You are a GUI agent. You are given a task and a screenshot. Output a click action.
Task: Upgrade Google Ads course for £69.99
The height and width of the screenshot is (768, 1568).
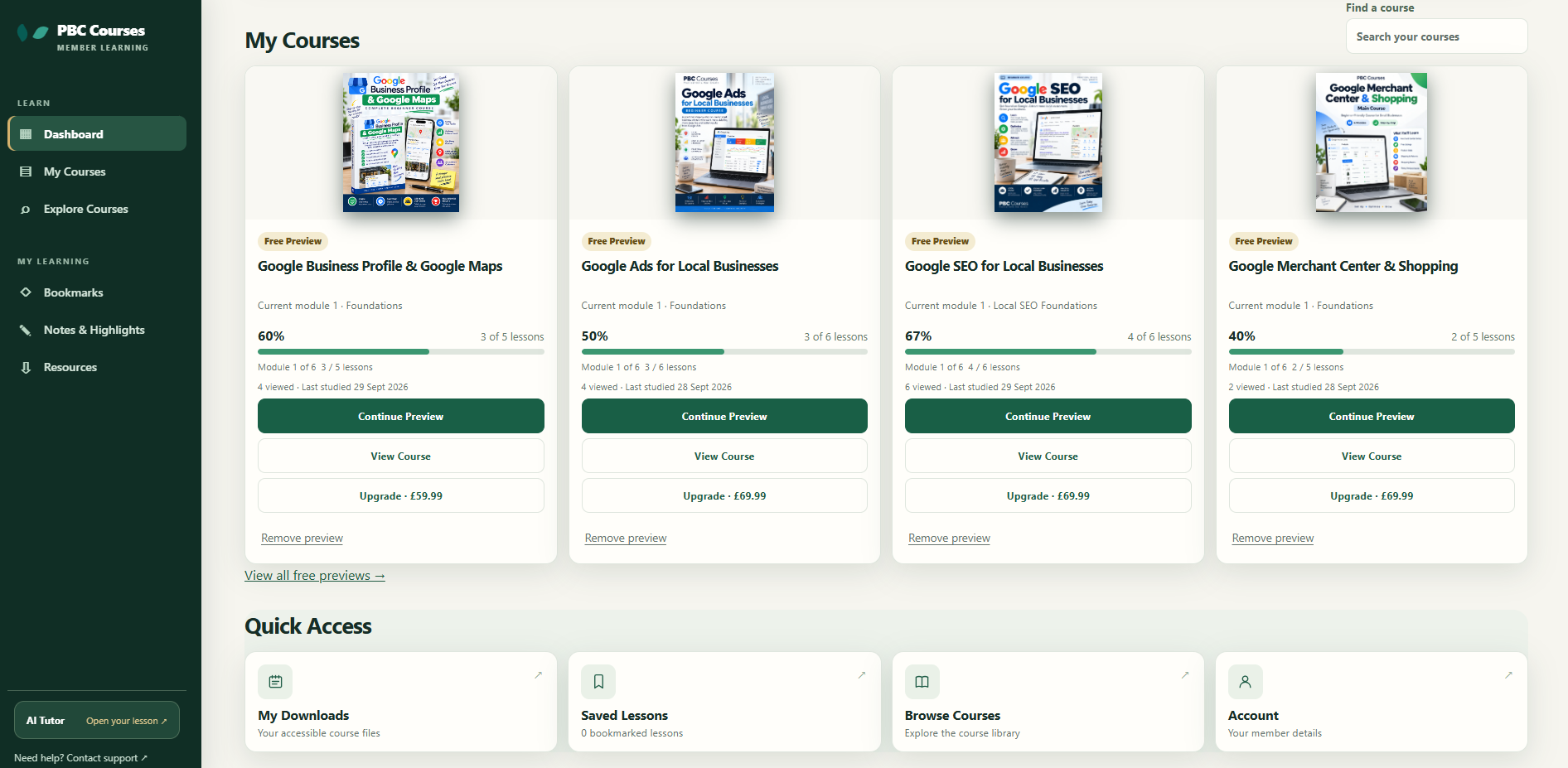tap(724, 495)
